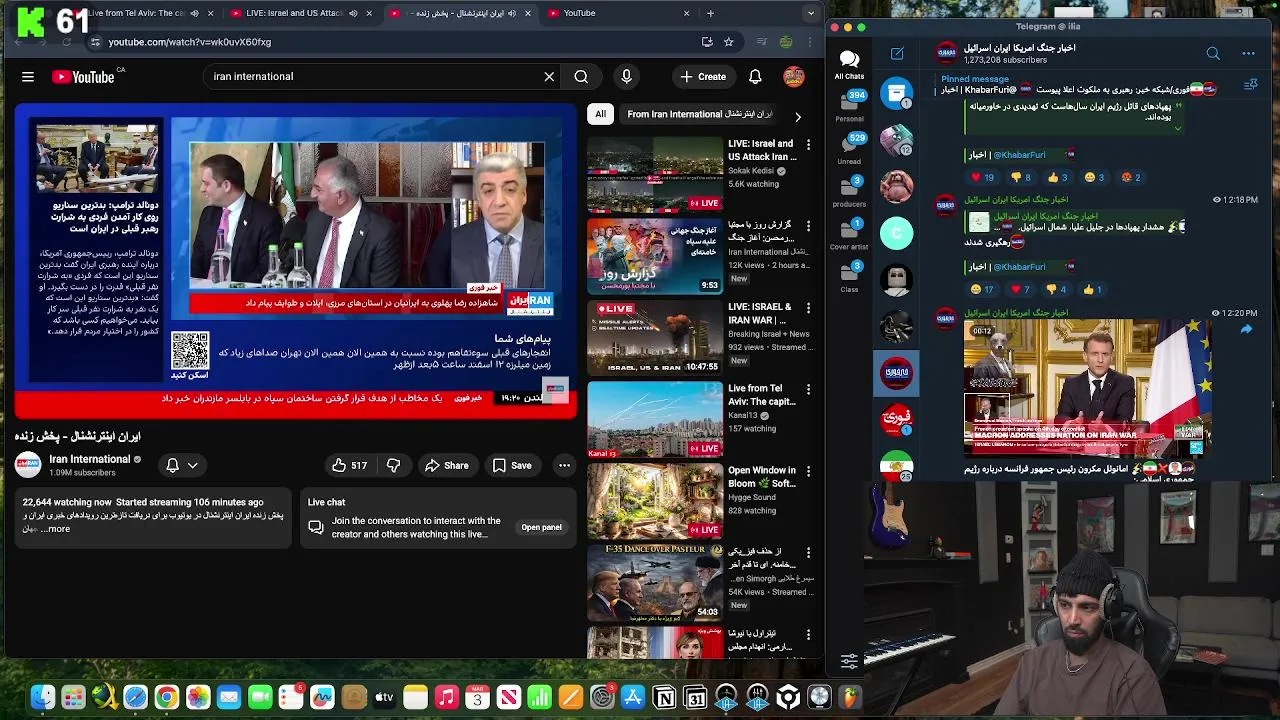Select 'From Iran International' filter chip
The image size is (1280, 720).
click(699, 114)
